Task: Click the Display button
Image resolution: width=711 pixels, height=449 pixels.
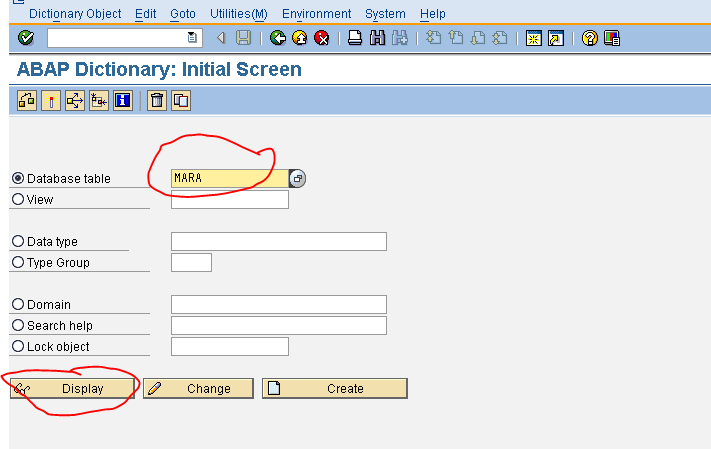Action: 73,389
